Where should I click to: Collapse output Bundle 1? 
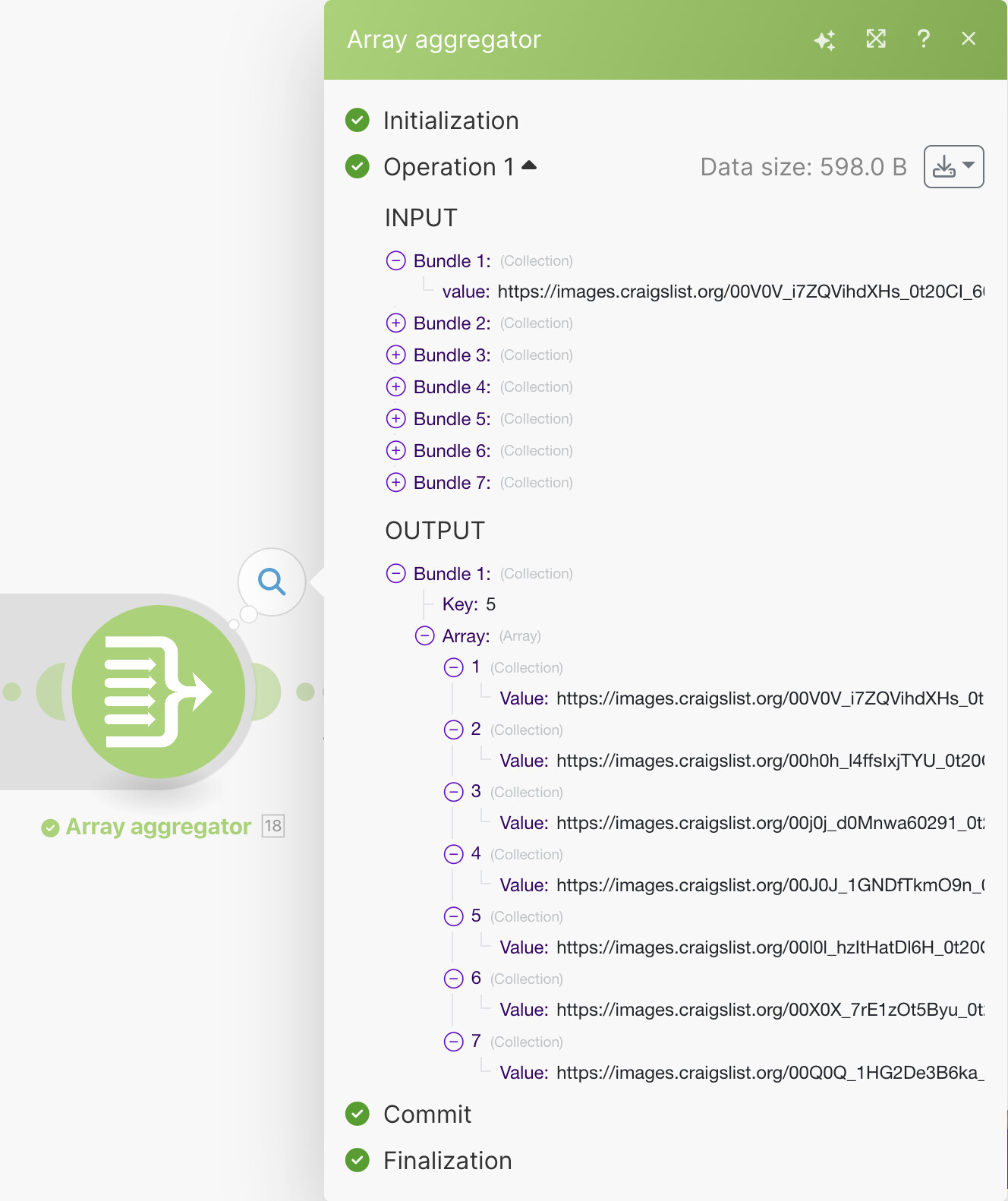396,574
